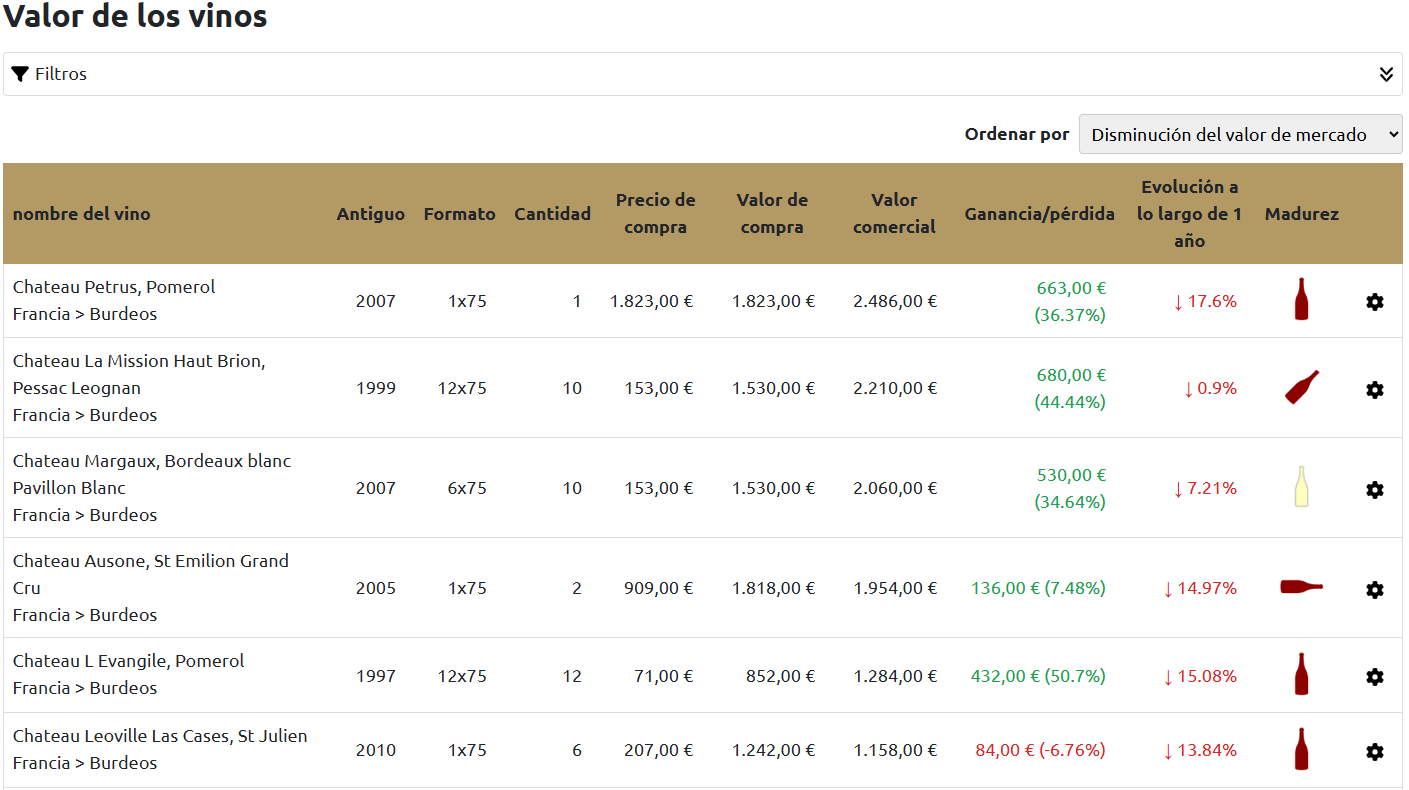The image size is (1409, 790).
Task: Open the Chateau L Evangile, Pomerol entry
Action: 129,661
